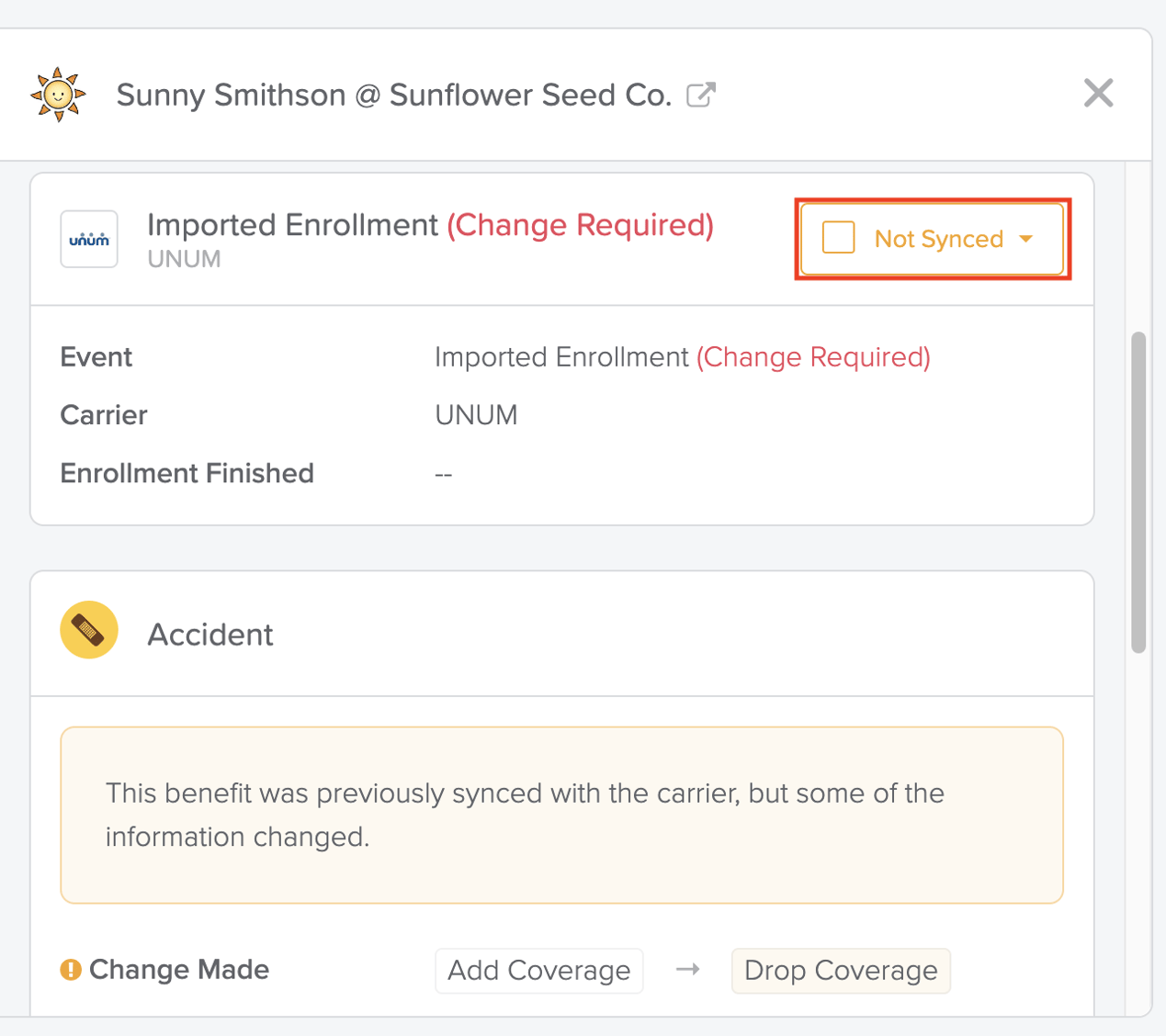The width and height of the screenshot is (1166, 1036).
Task: Click the UNUM carrier logo icon
Action: click(x=88, y=239)
